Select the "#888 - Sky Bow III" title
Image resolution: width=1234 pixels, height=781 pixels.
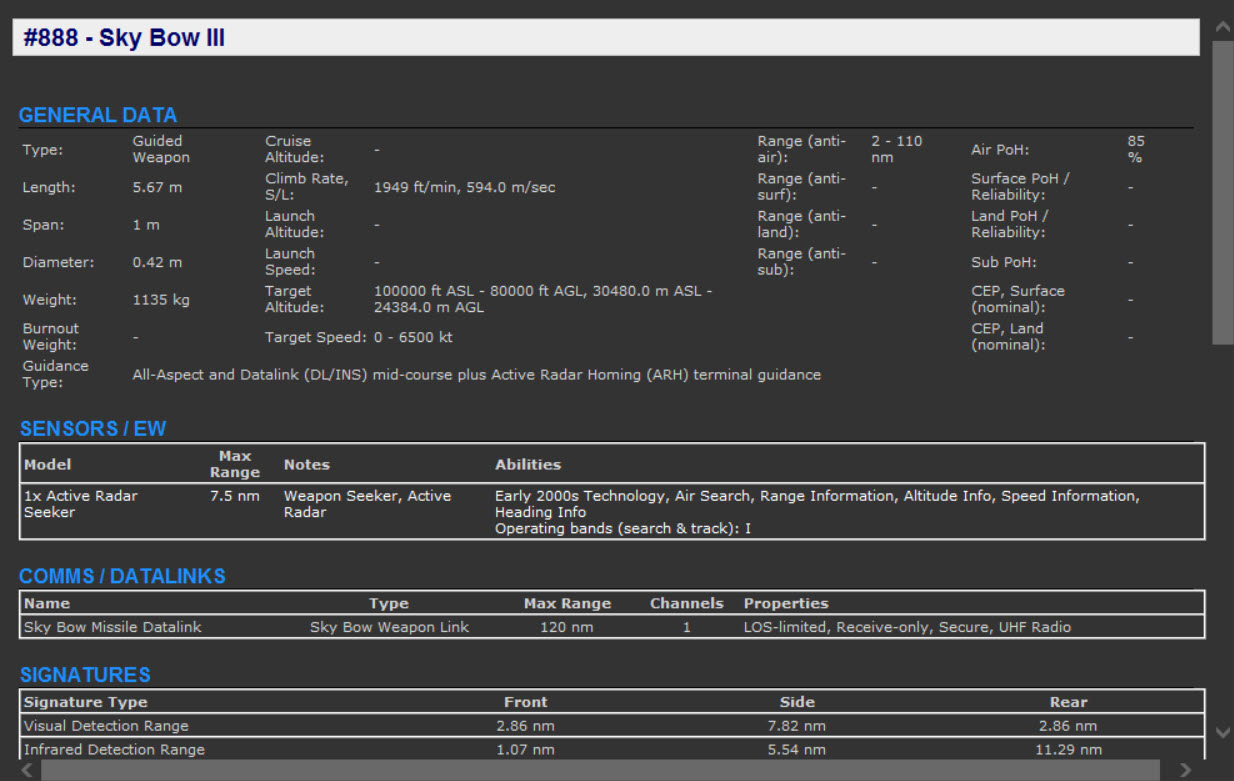tap(124, 38)
